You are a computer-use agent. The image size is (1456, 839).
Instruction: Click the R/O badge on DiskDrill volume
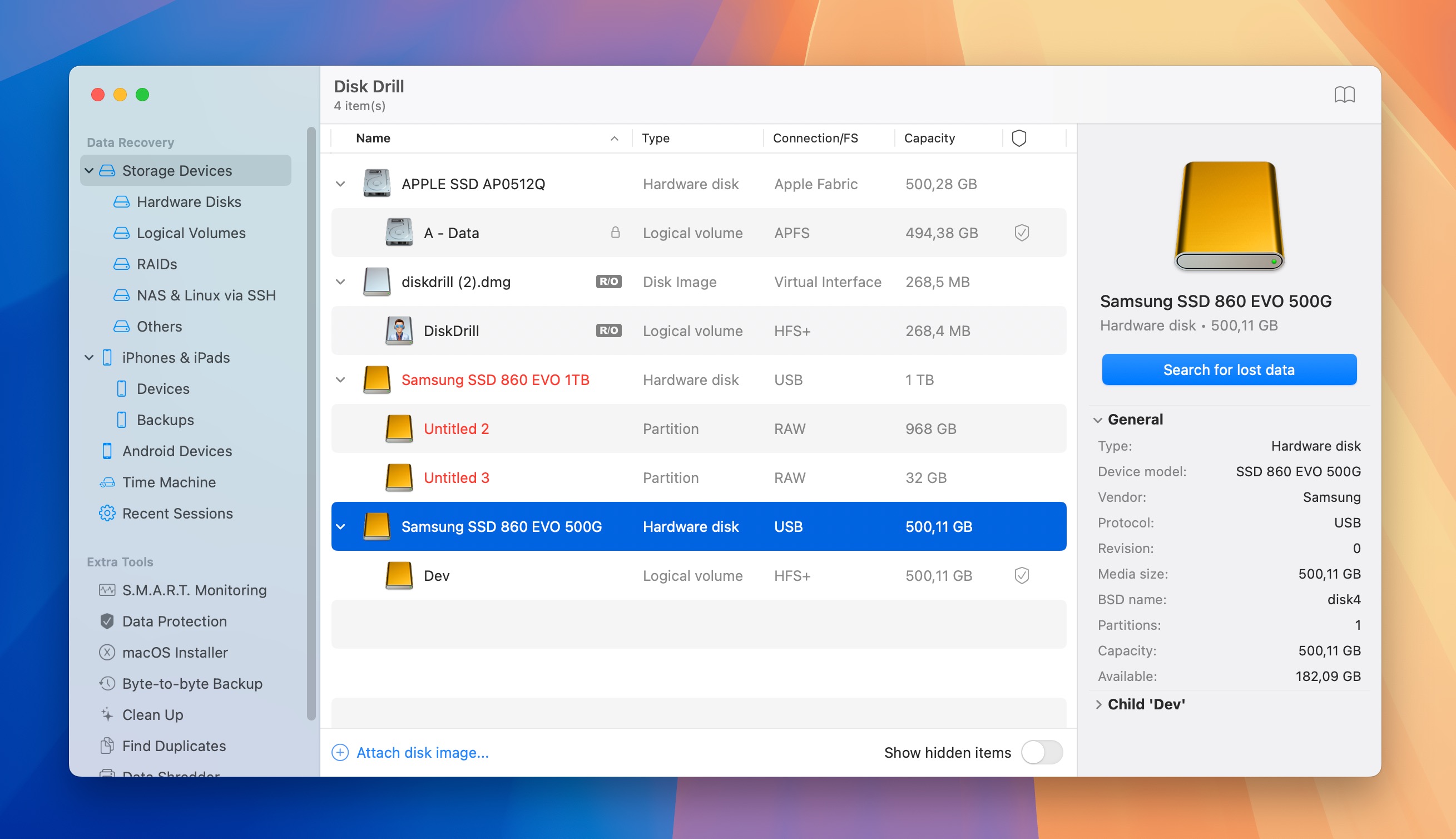click(608, 330)
